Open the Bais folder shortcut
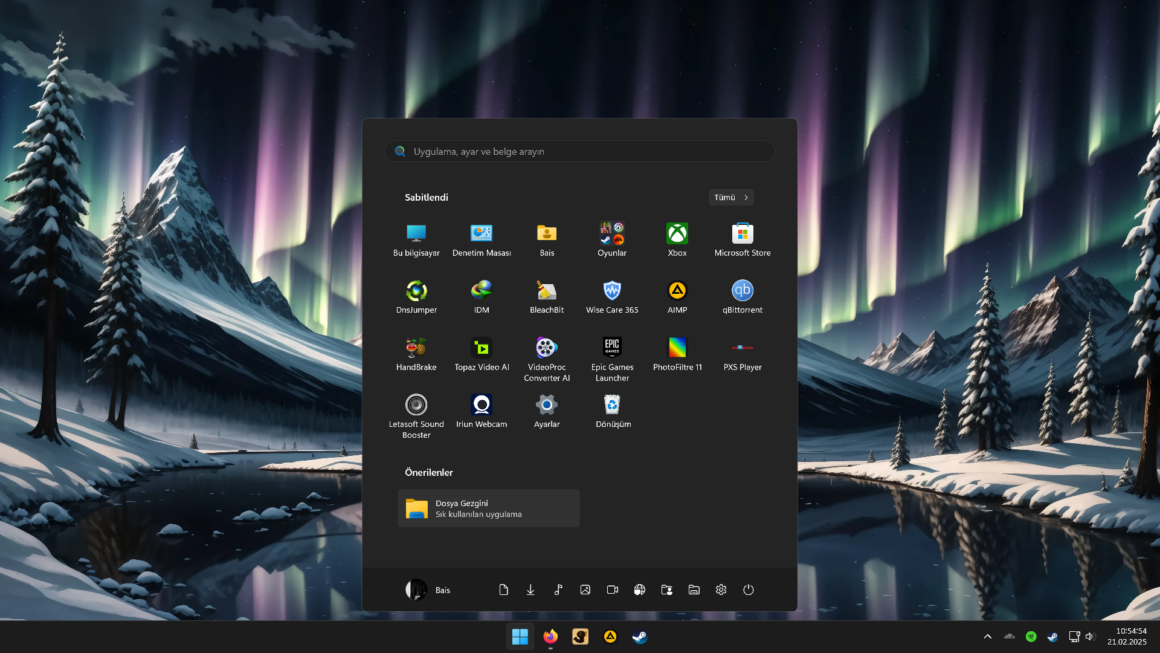 click(x=547, y=240)
